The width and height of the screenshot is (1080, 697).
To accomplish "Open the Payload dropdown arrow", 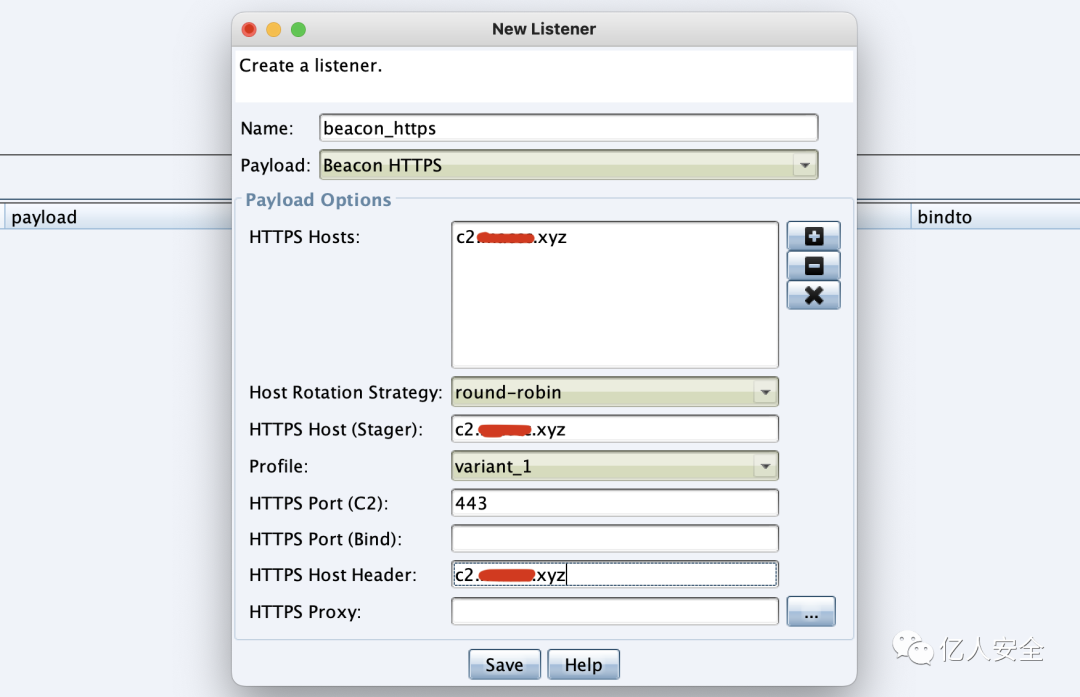I will coord(804,165).
